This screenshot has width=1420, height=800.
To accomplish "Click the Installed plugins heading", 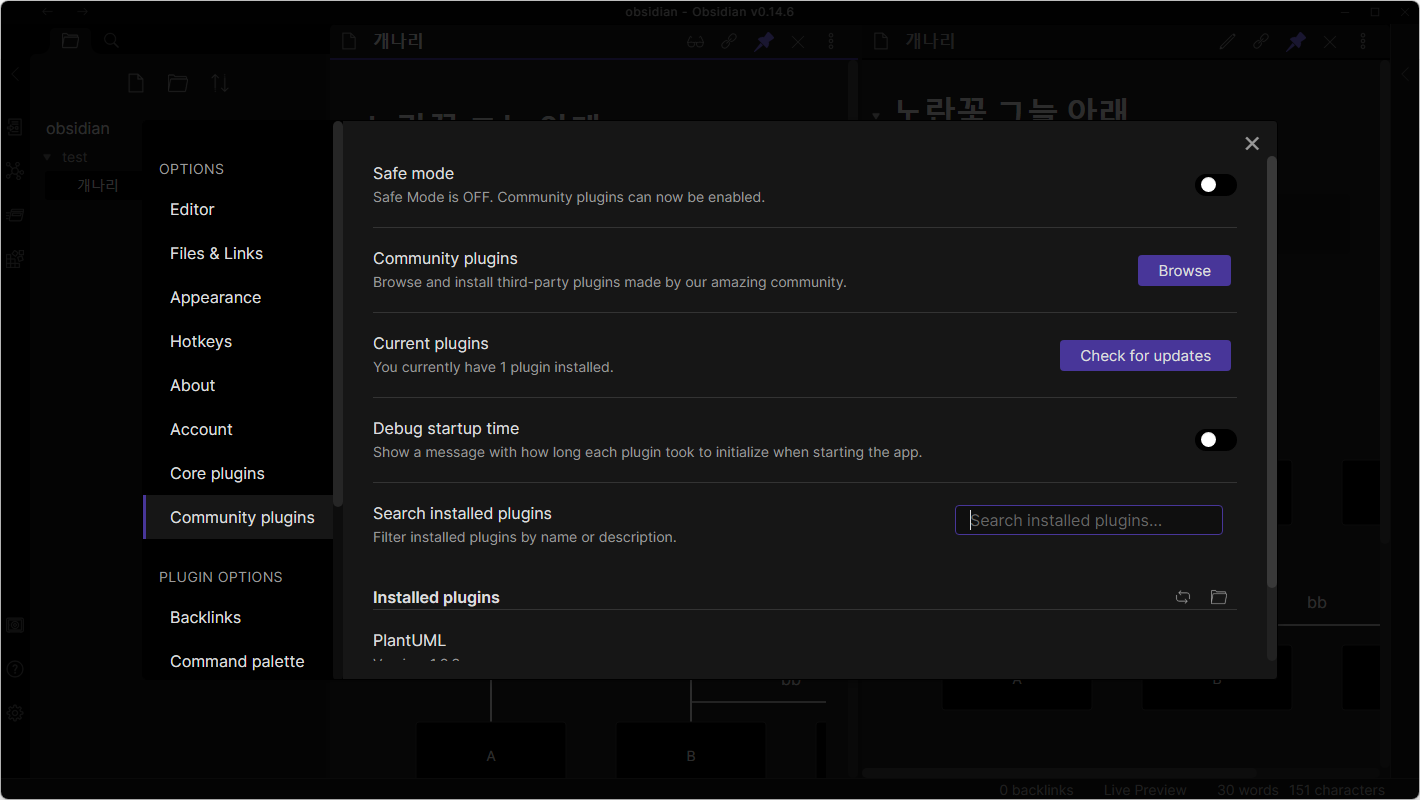I will click(436, 598).
